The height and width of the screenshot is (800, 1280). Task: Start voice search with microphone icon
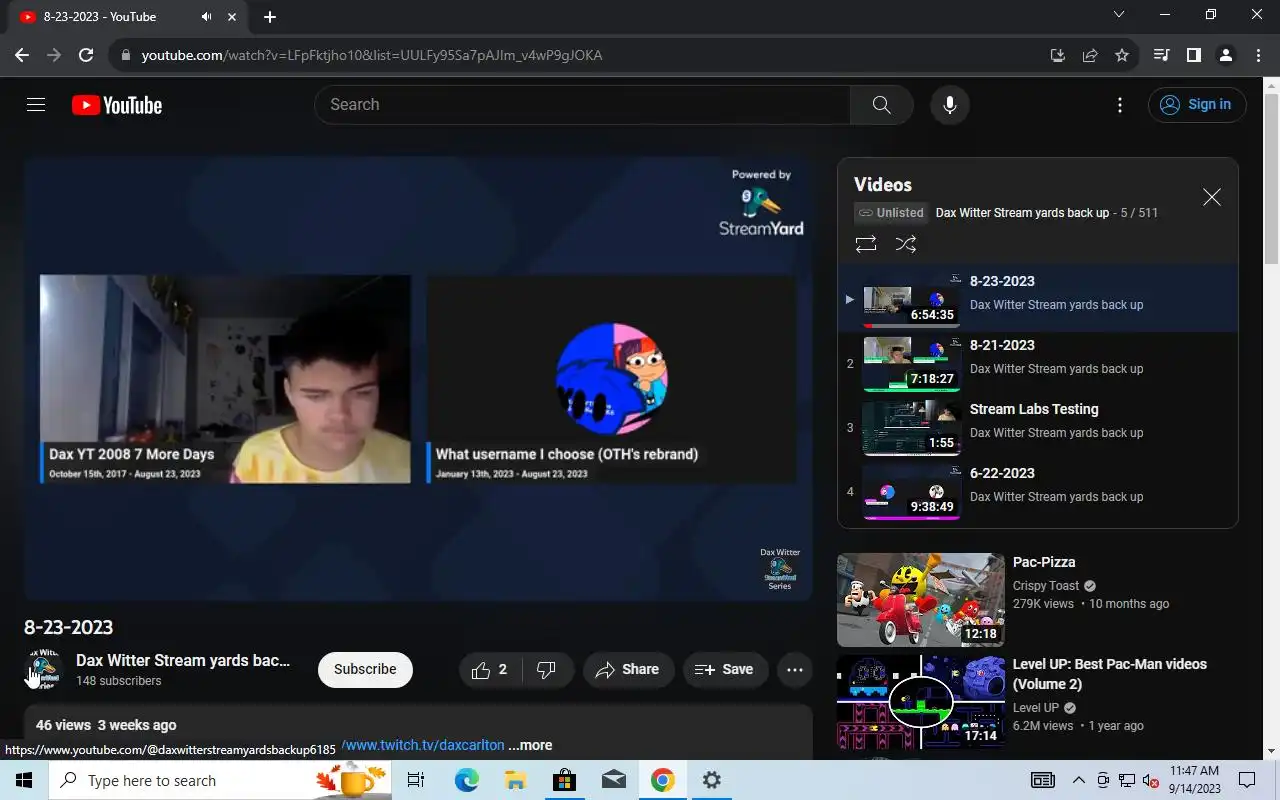[949, 105]
